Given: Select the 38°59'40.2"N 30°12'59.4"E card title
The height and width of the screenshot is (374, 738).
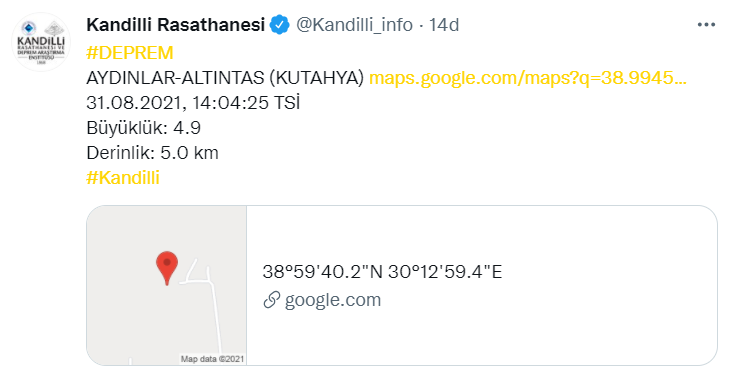Looking at the screenshot, I should [x=382, y=272].
